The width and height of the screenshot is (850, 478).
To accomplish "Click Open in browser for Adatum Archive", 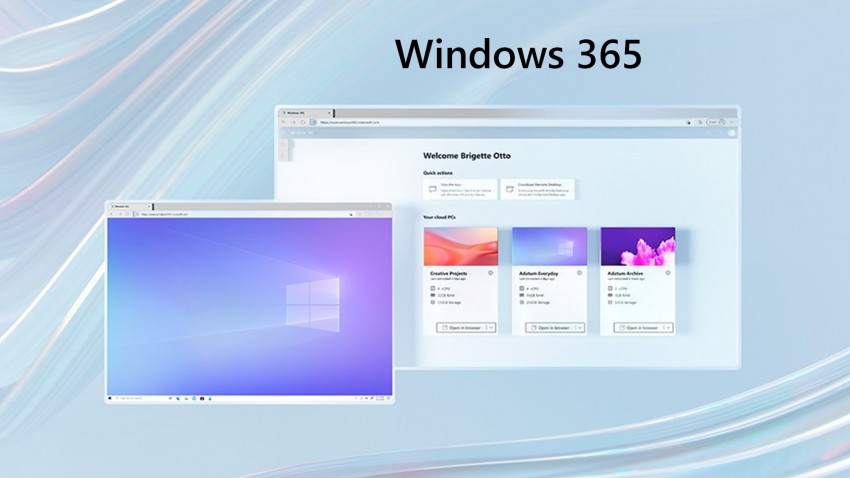I will pyautogui.click(x=638, y=328).
